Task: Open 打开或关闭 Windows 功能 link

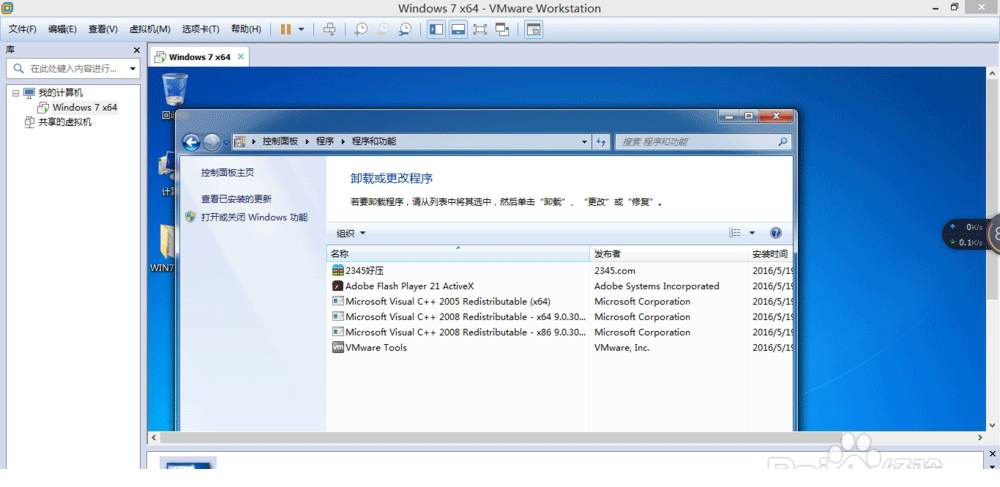Action: (254, 217)
